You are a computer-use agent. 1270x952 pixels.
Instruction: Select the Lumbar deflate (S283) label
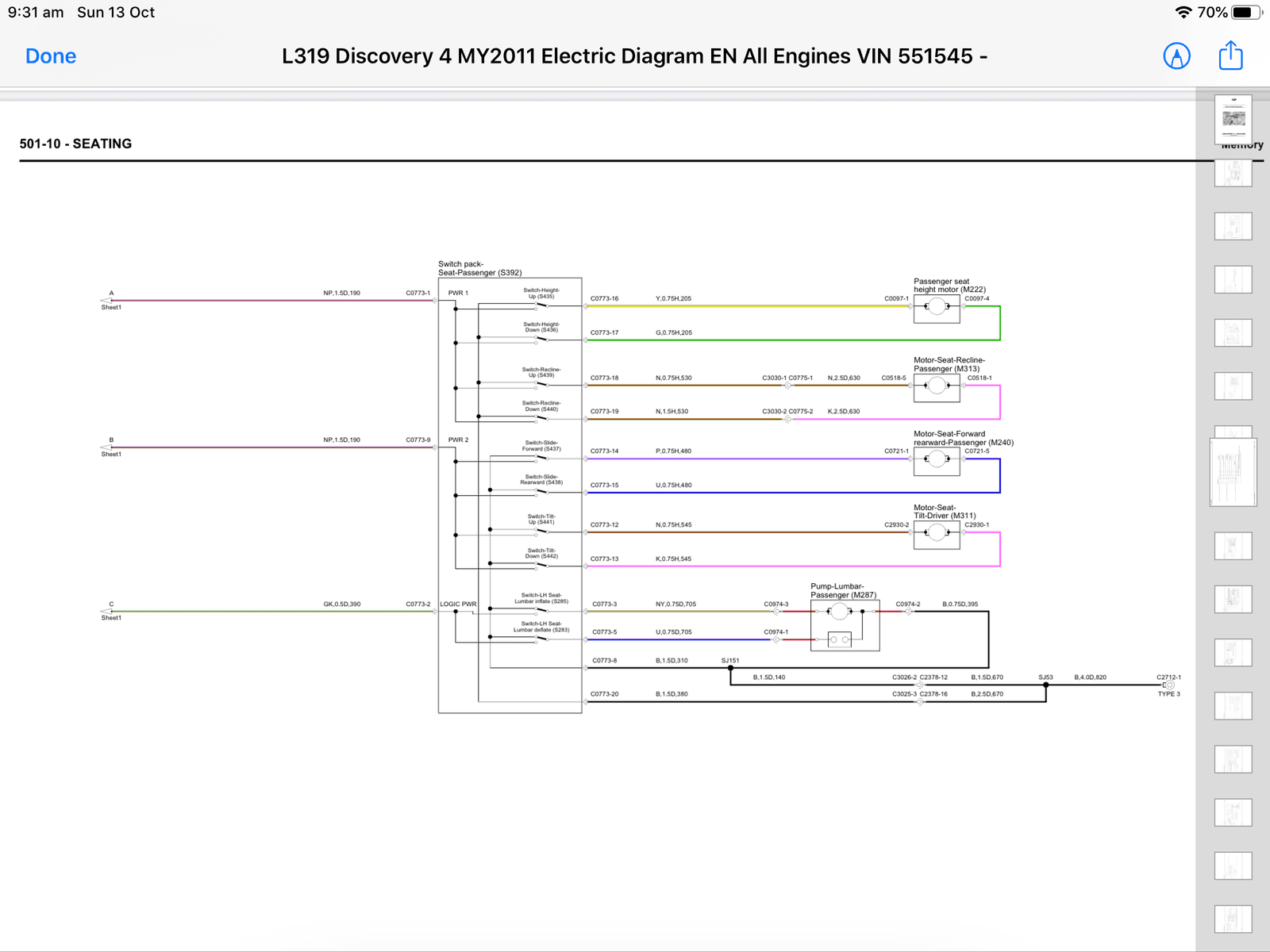click(541, 627)
